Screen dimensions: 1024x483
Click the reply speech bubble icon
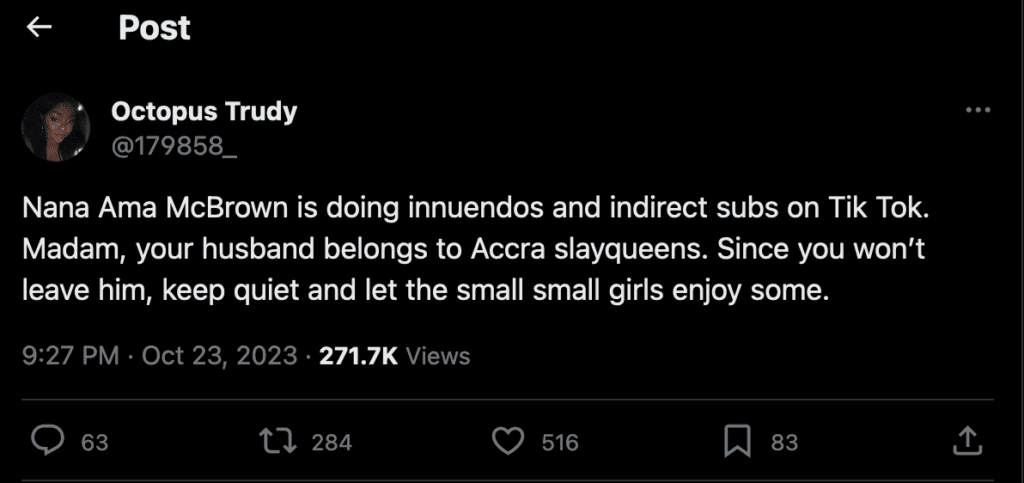click(x=50, y=441)
